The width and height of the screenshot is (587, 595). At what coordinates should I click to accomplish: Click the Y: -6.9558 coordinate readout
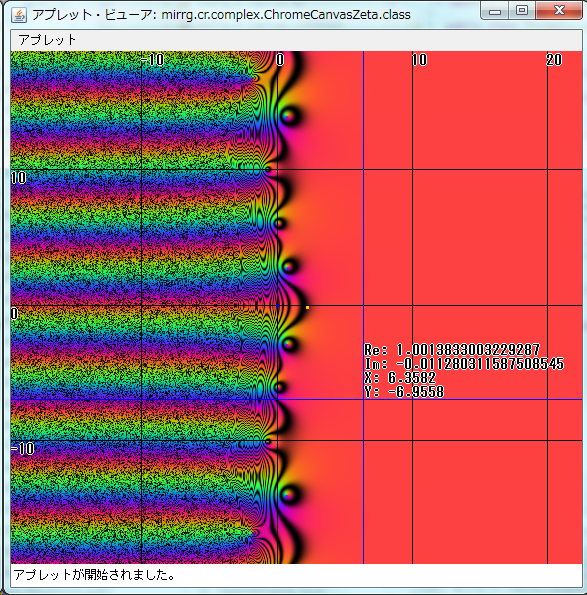point(404,392)
